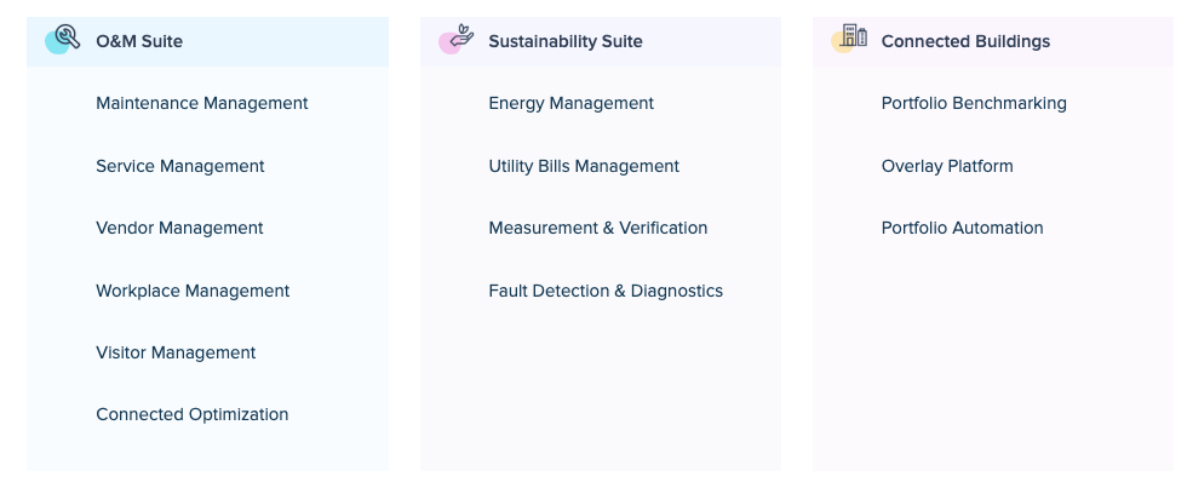Open the O&M Suite heading
The width and height of the screenshot is (1190, 484).
point(139,42)
